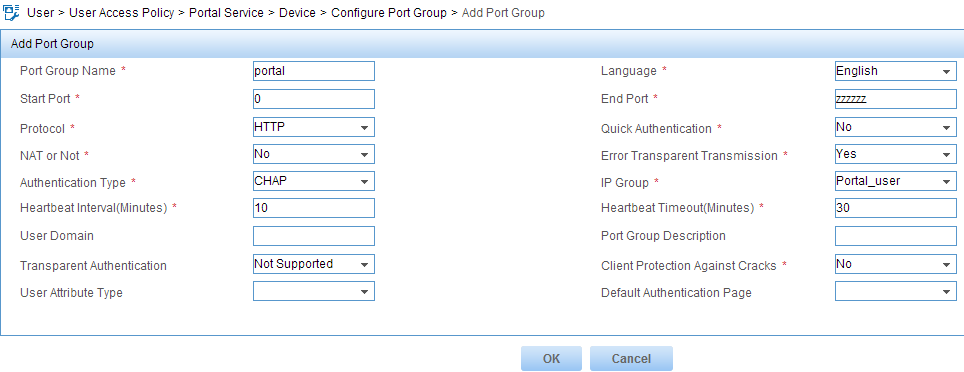Click the User Domain text field
The height and width of the screenshot is (372, 964).
click(314, 235)
